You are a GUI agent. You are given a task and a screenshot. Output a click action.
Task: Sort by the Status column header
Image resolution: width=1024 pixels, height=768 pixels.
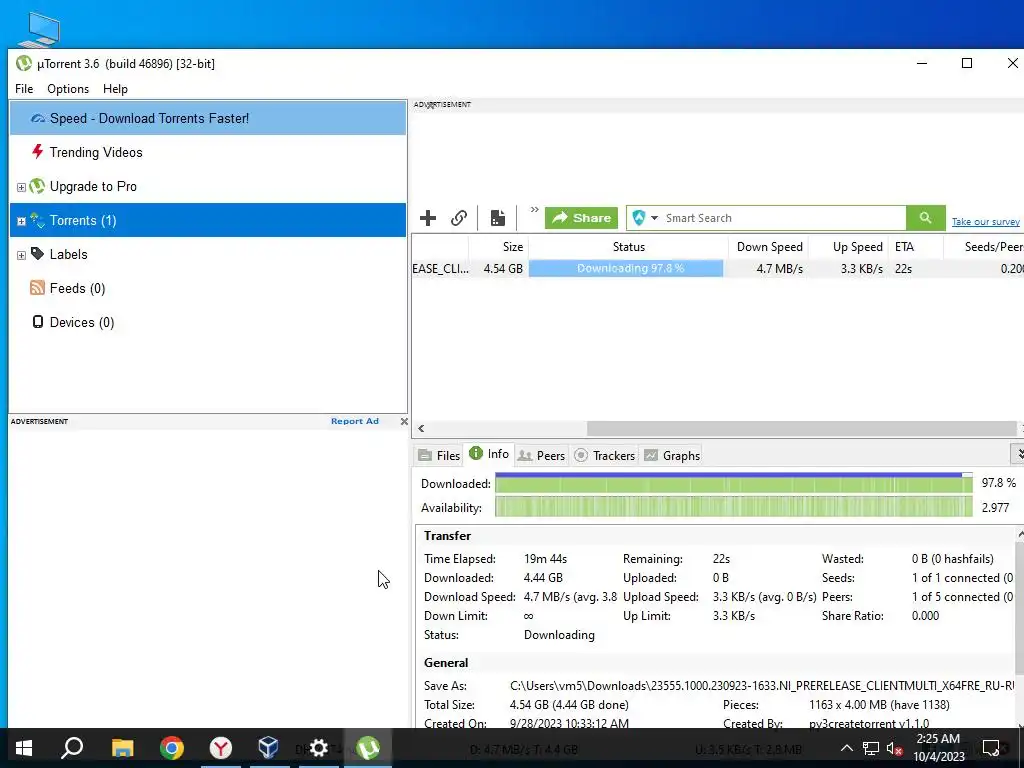pos(628,247)
